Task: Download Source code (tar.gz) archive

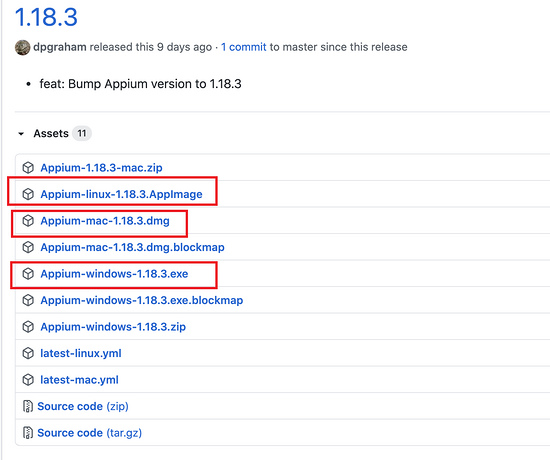Action: [x=89, y=433]
